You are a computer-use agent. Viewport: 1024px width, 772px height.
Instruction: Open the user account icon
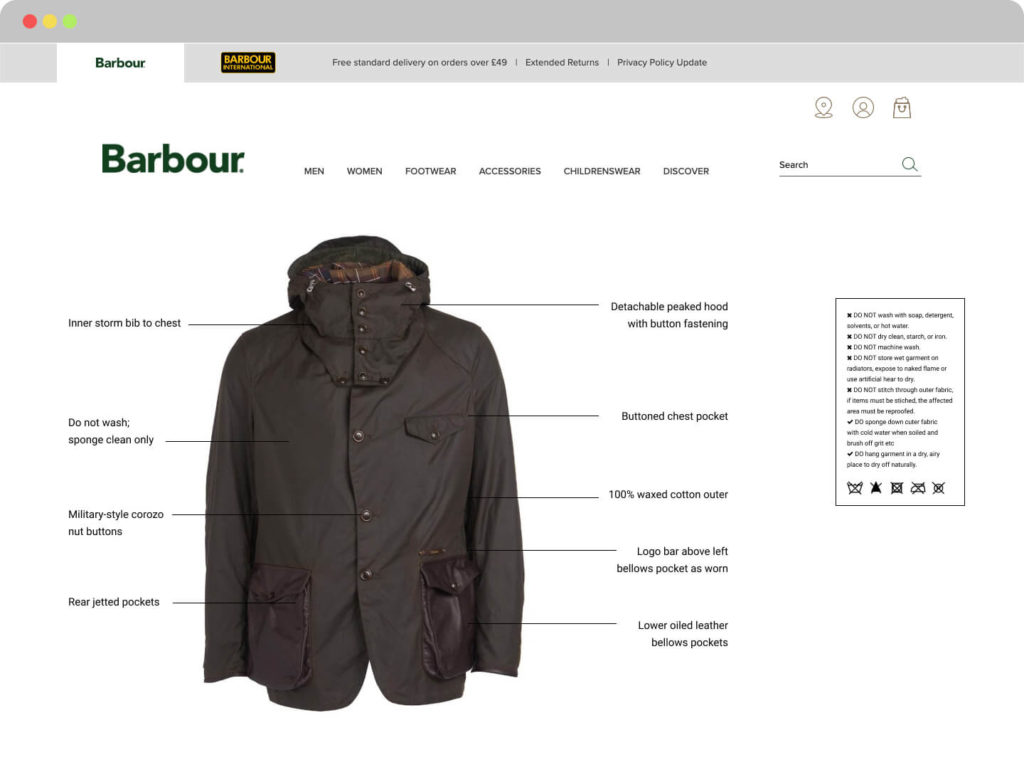tap(863, 107)
